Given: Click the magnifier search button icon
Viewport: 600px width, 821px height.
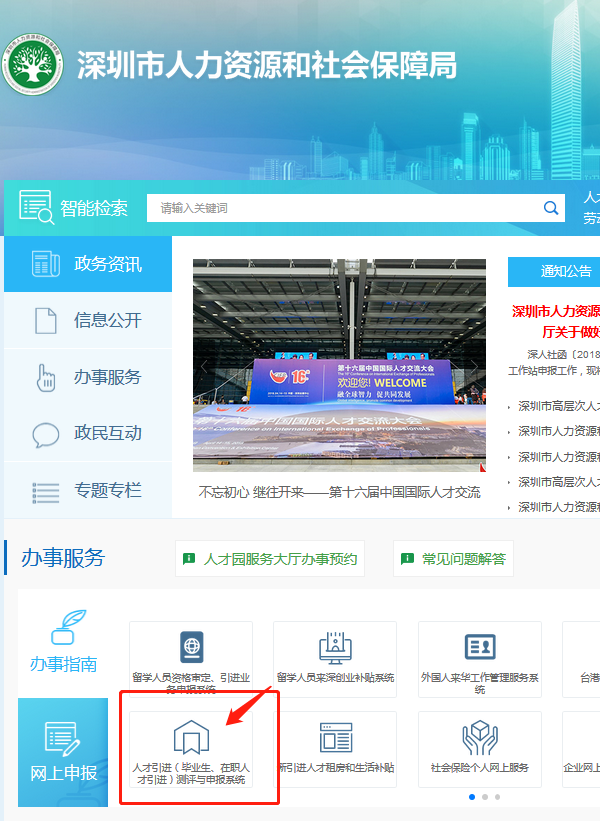Looking at the screenshot, I should pos(551,208).
